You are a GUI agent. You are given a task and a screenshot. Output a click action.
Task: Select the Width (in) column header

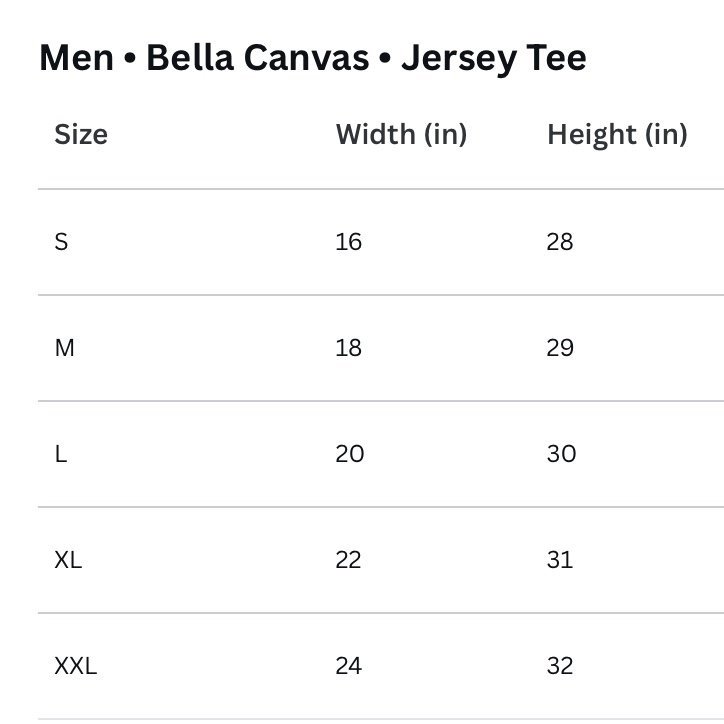click(401, 134)
